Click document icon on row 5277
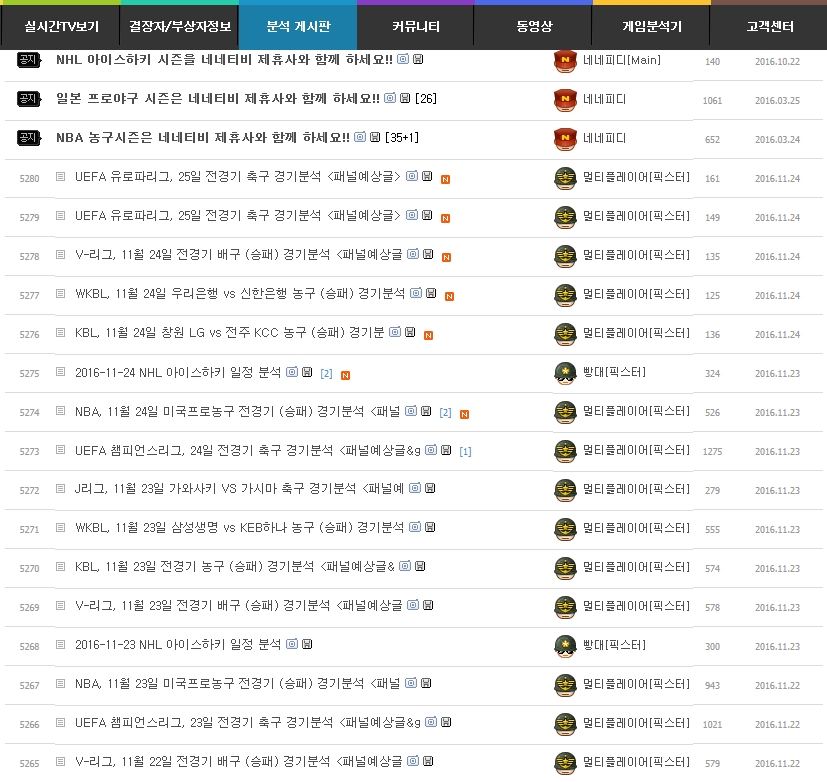 coord(61,294)
